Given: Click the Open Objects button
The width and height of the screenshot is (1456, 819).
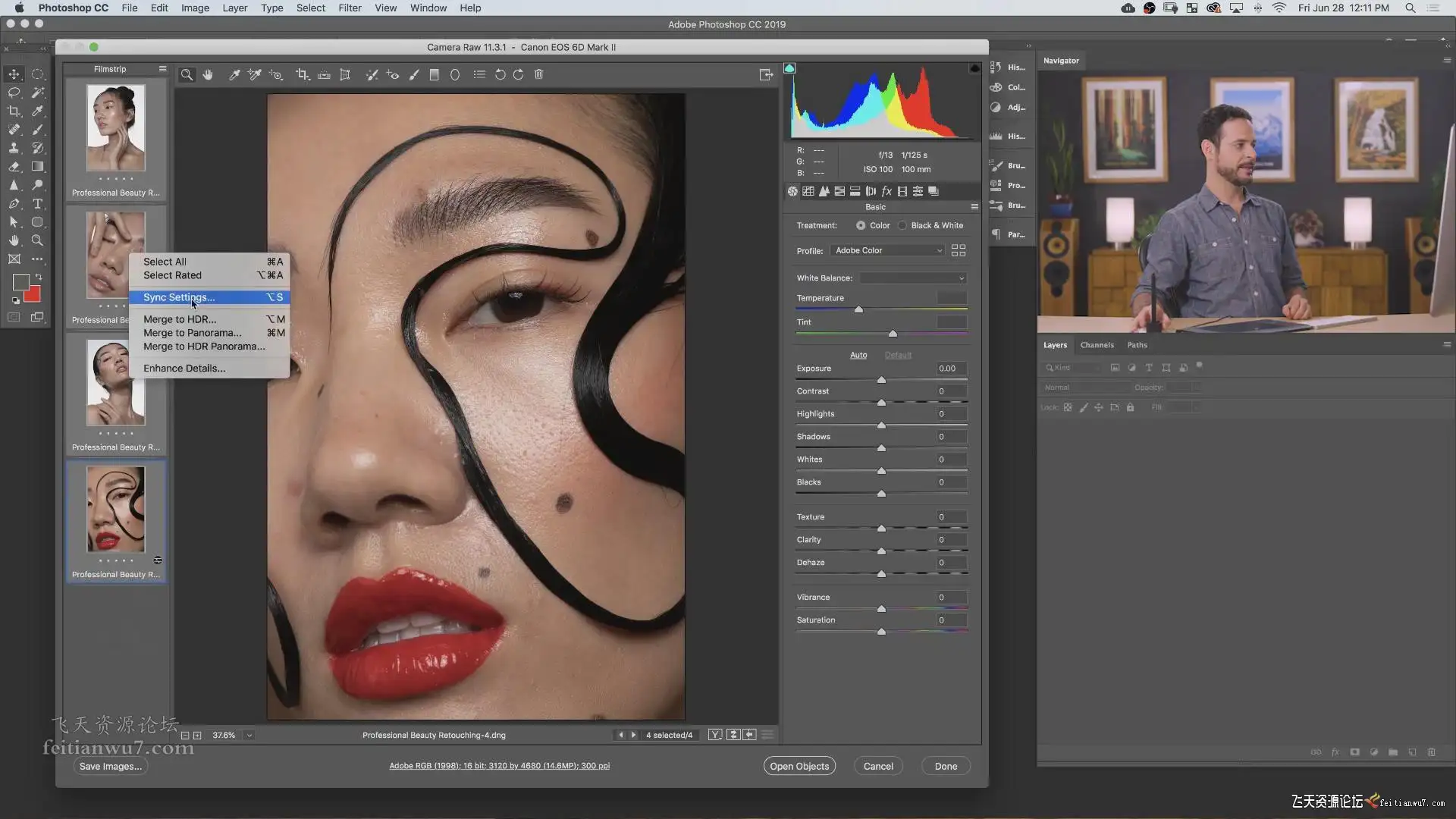Looking at the screenshot, I should tap(799, 766).
